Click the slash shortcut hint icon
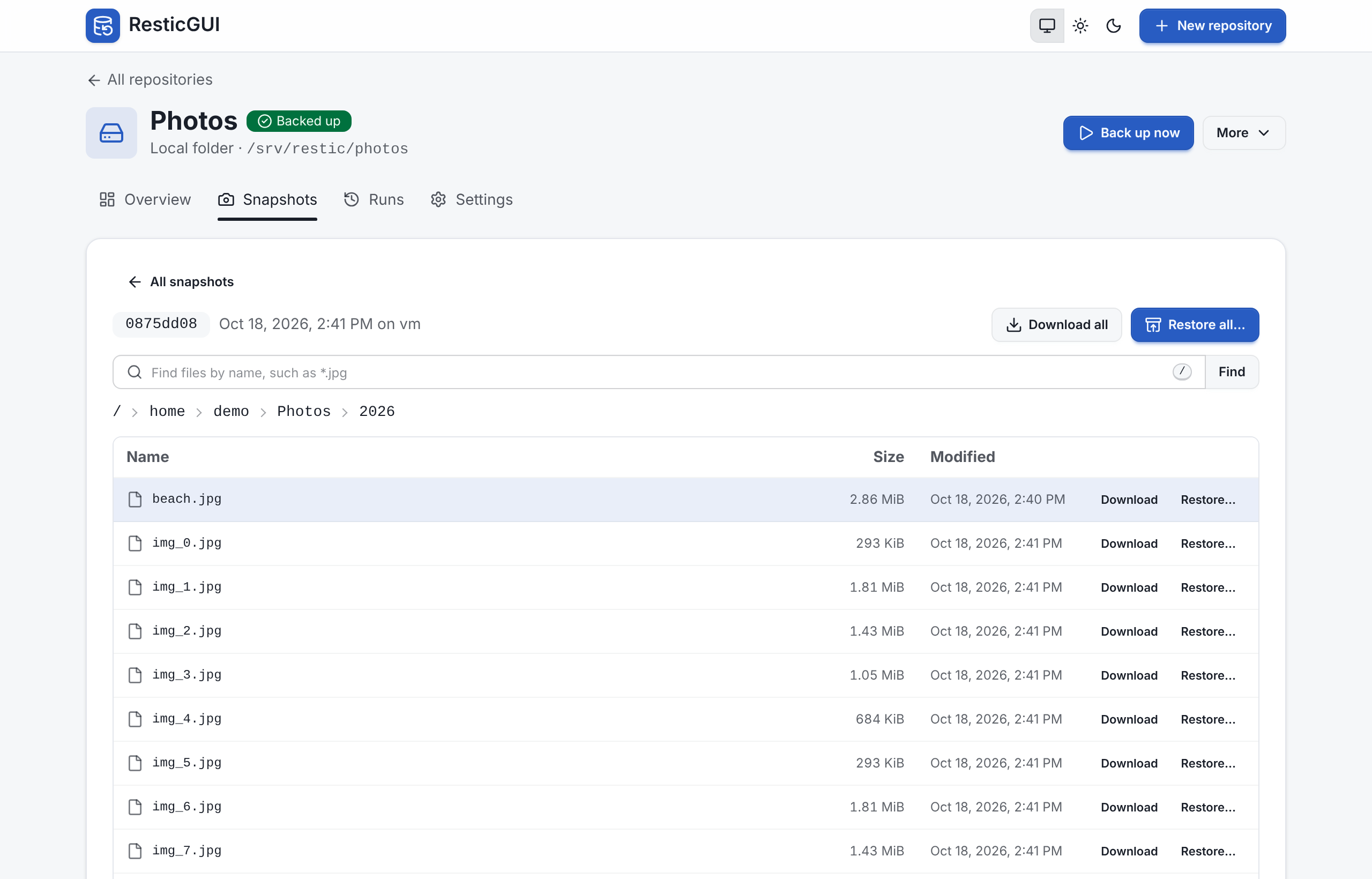The width and height of the screenshot is (1372, 879). pyautogui.click(x=1182, y=372)
